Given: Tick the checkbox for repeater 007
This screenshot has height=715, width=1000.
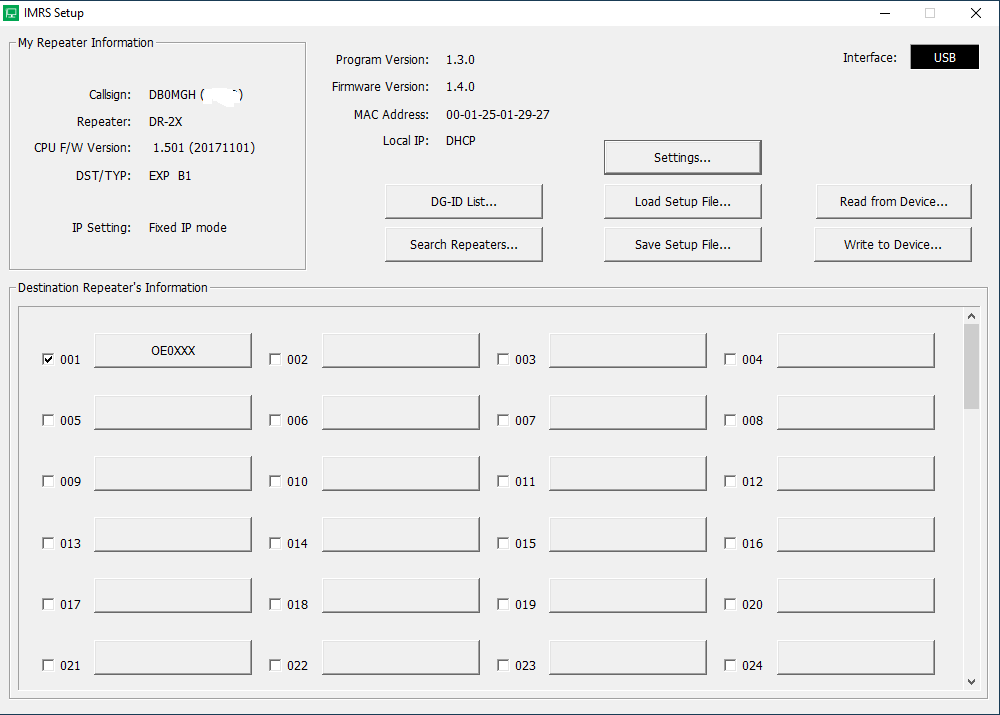Looking at the screenshot, I should pyautogui.click(x=503, y=421).
